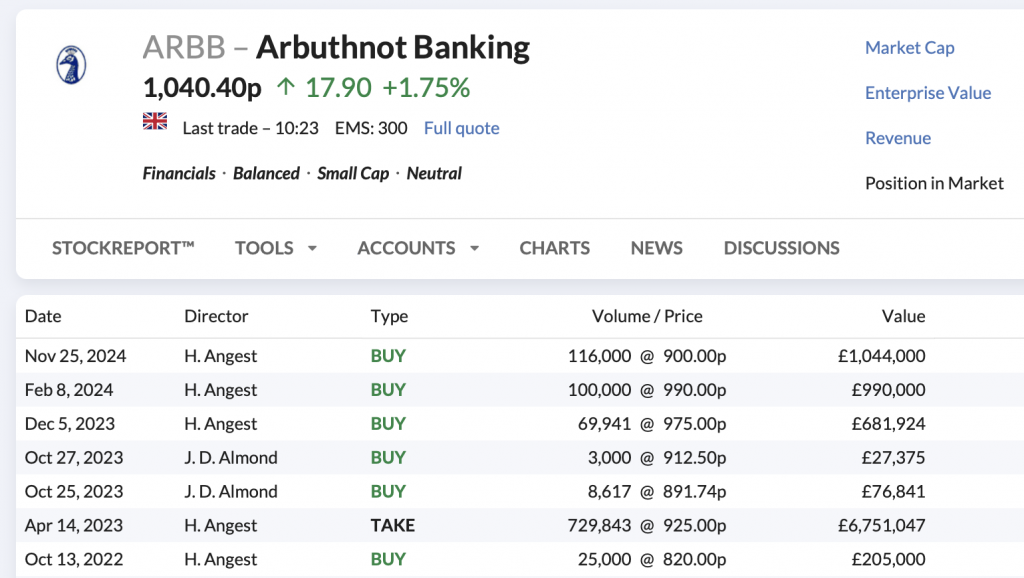Choose the Revenue link
The width and height of the screenshot is (1024, 578).
click(897, 138)
